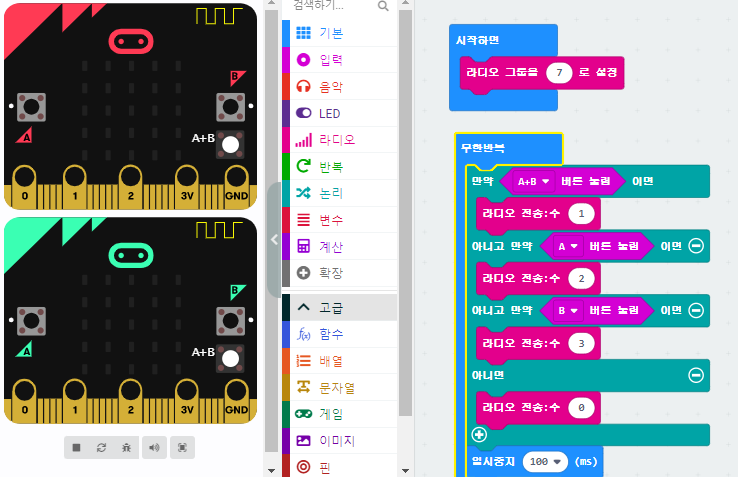Click the search magnifier in the toolbox
Image resolution: width=738 pixels, height=477 pixels.
(383, 6)
